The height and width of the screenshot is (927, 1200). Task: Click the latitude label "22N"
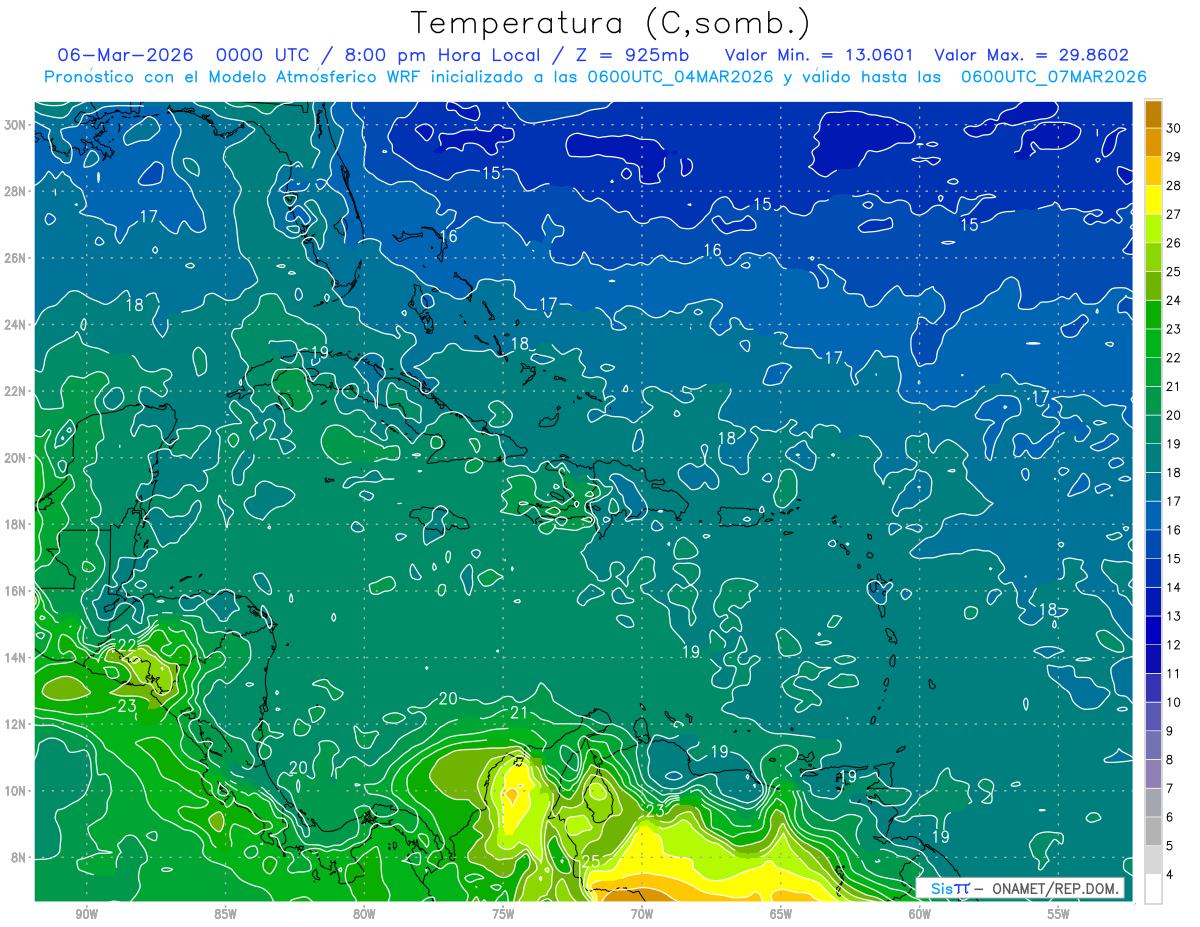15,391
